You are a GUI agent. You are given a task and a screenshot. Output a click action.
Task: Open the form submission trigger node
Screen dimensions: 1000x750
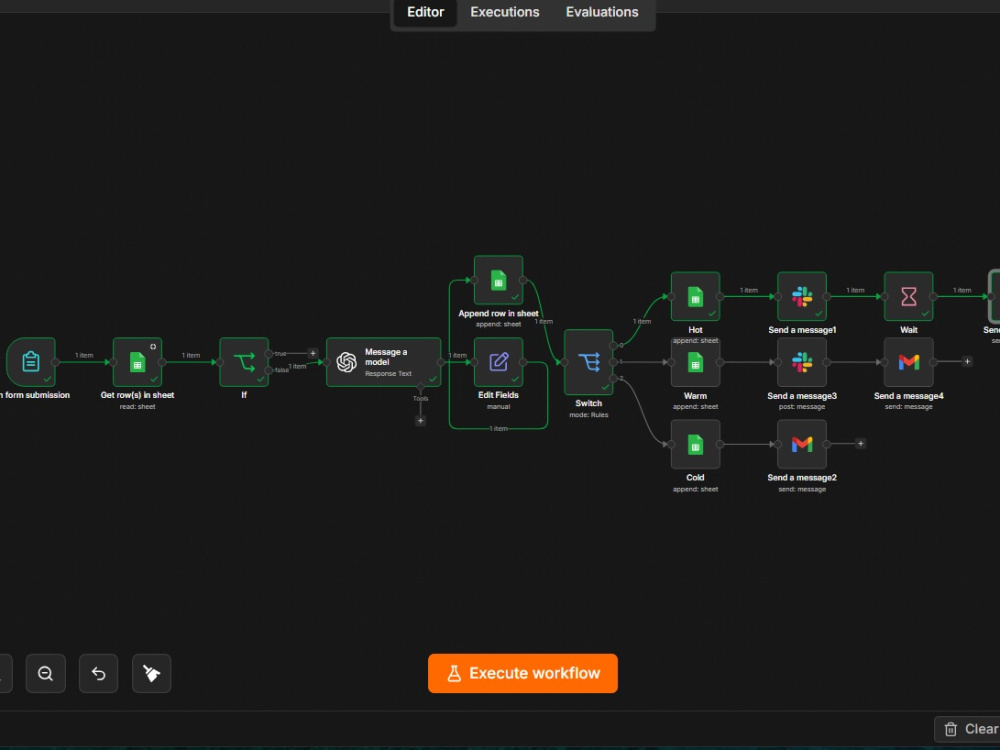coord(31,362)
